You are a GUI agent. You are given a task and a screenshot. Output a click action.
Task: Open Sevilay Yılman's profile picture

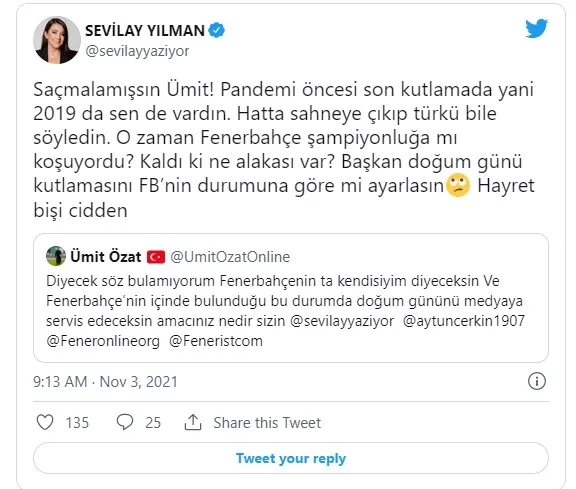tap(57, 40)
